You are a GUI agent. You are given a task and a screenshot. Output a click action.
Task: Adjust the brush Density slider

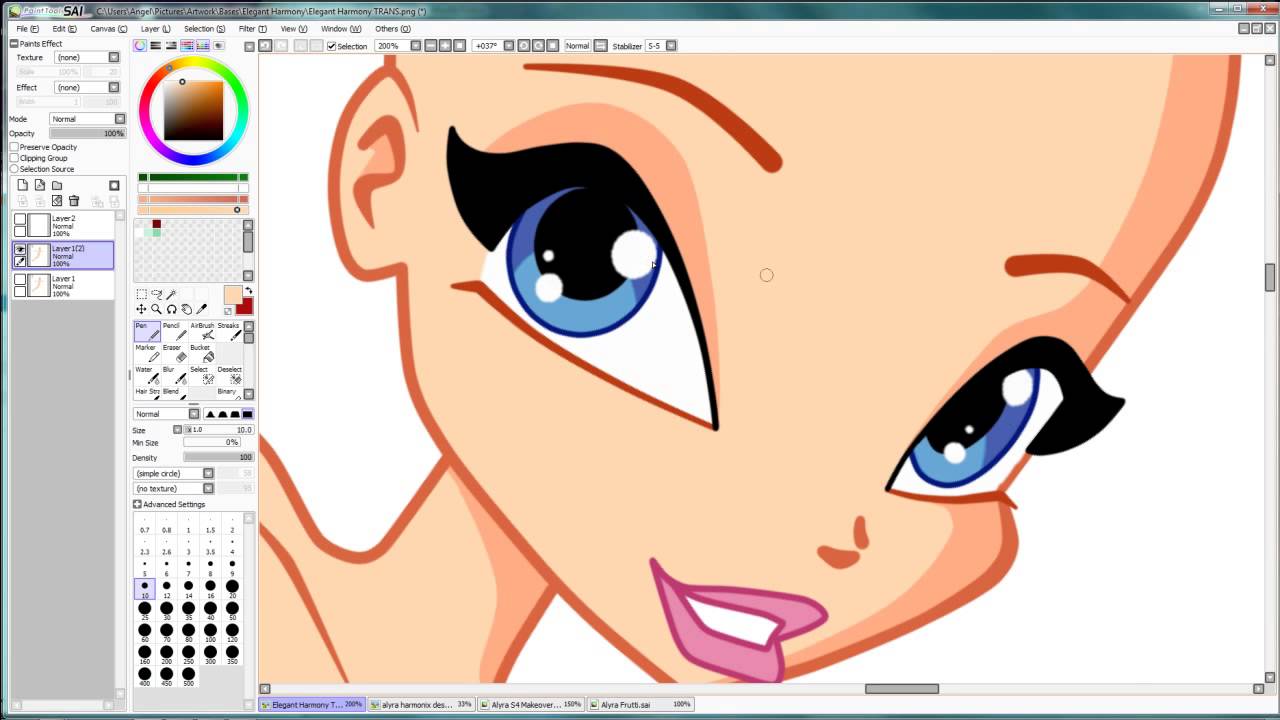point(218,457)
